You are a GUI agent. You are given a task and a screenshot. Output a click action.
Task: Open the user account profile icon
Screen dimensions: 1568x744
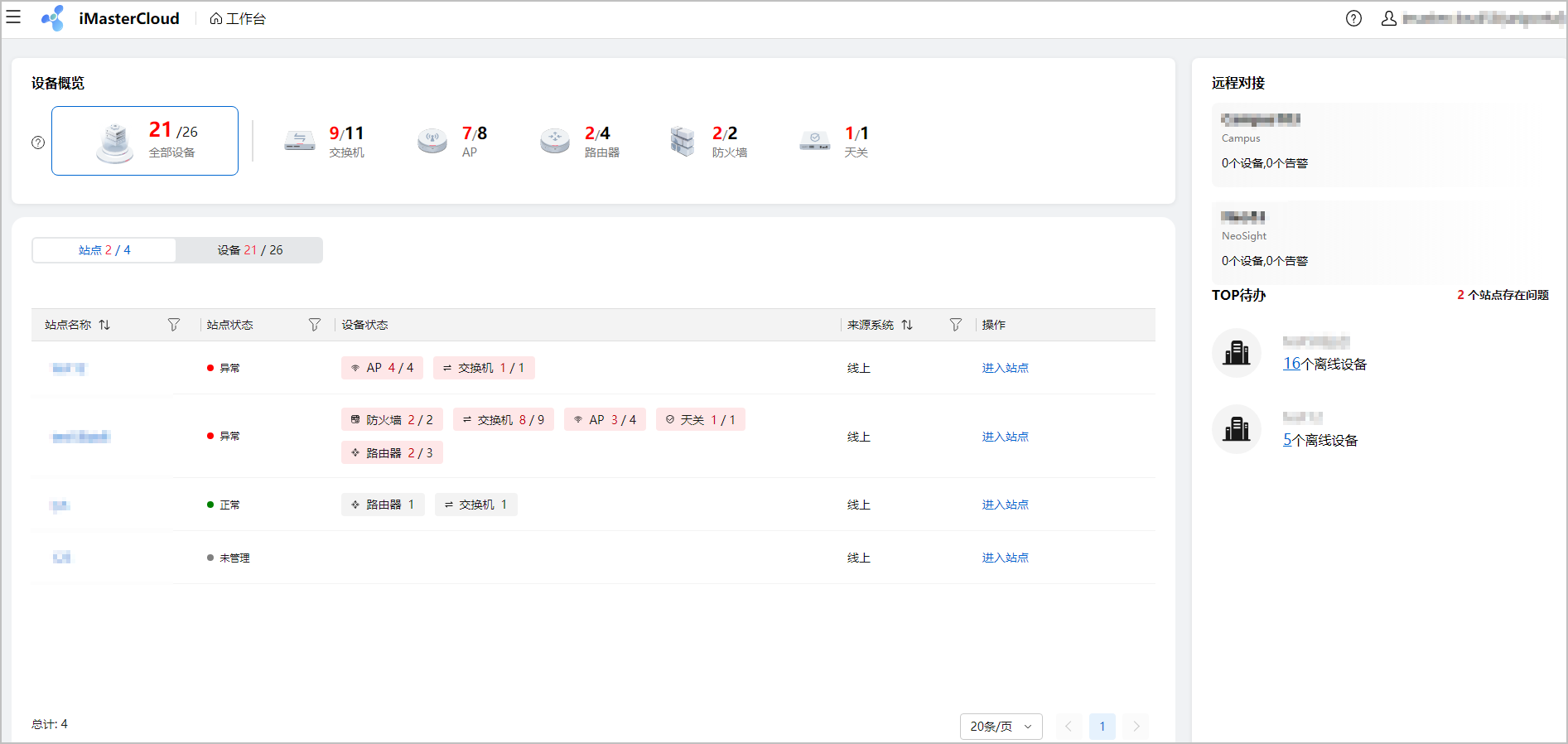tap(1388, 18)
